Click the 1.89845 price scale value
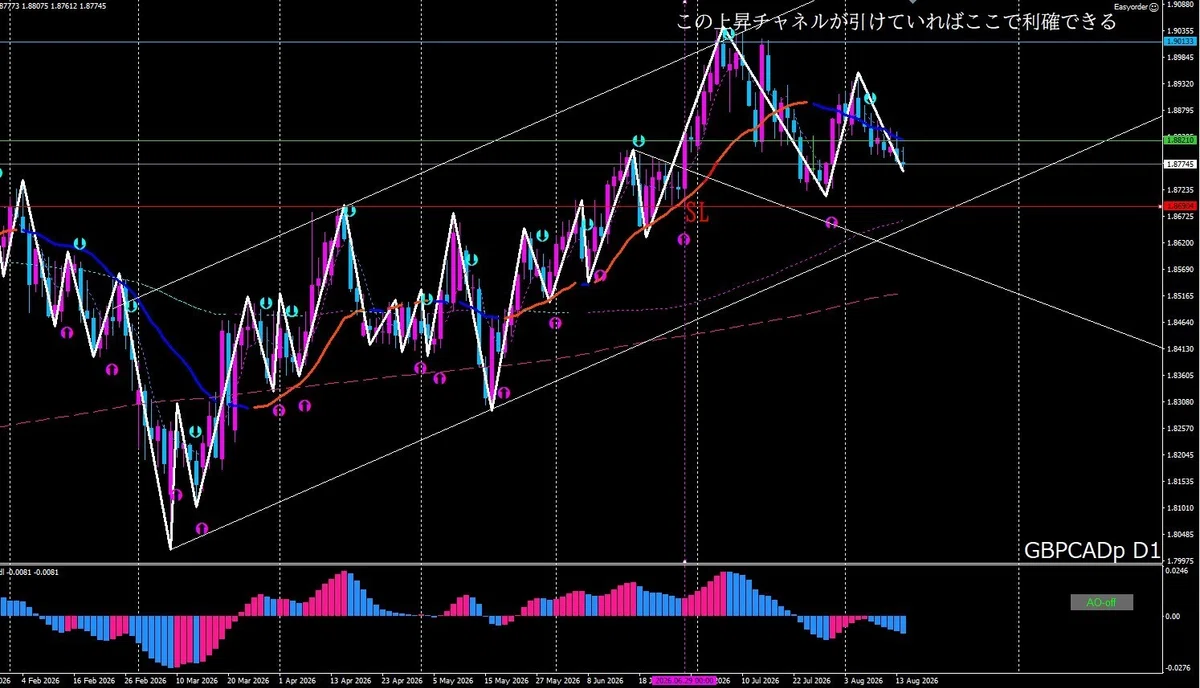The image size is (1200, 688). 1180,57
